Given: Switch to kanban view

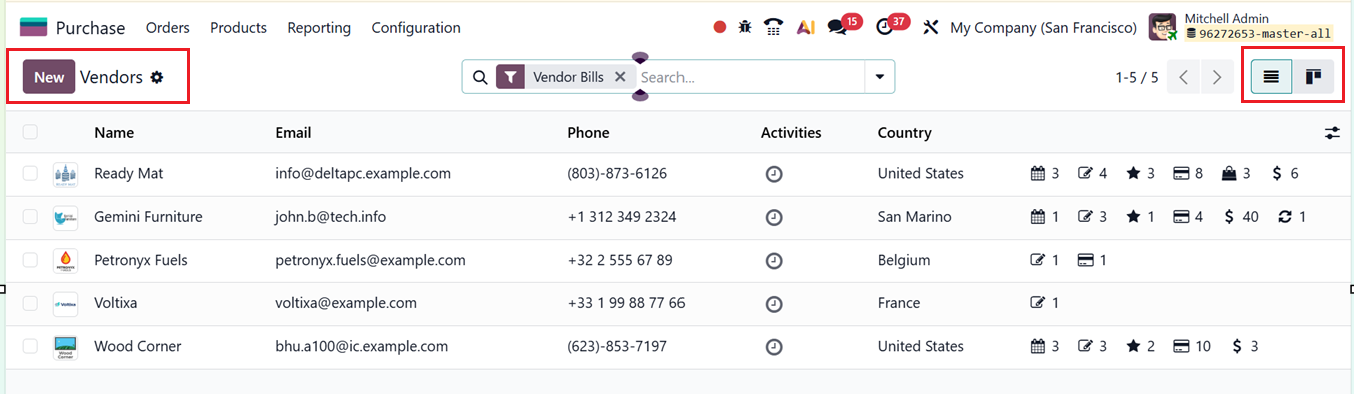Looking at the screenshot, I should coord(1314,77).
